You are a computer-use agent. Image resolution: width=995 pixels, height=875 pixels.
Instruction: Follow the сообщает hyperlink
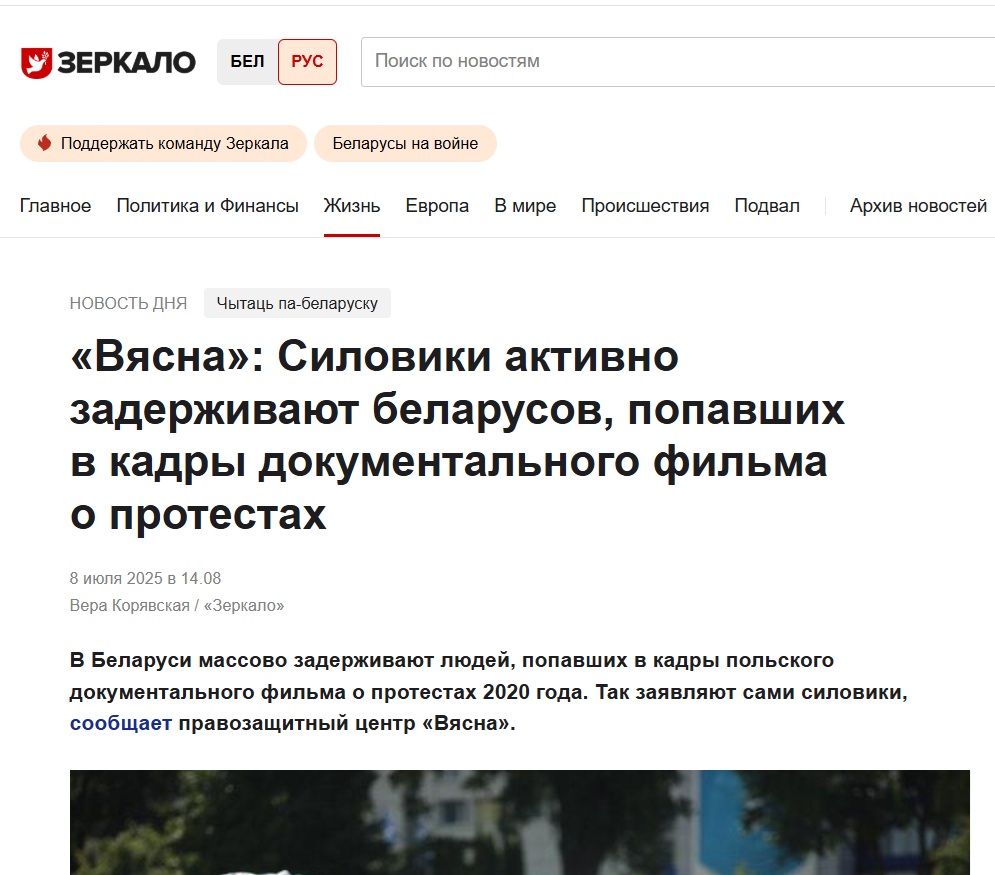click(x=121, y=723)
